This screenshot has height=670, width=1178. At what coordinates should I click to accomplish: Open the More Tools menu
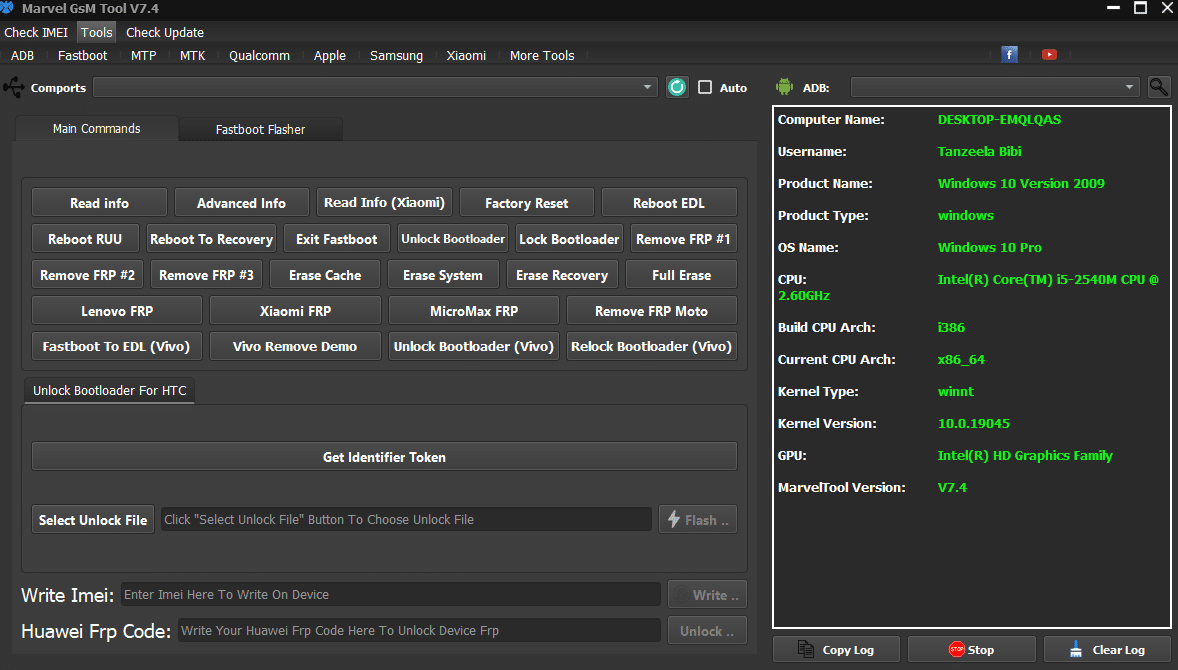point(542,56)
